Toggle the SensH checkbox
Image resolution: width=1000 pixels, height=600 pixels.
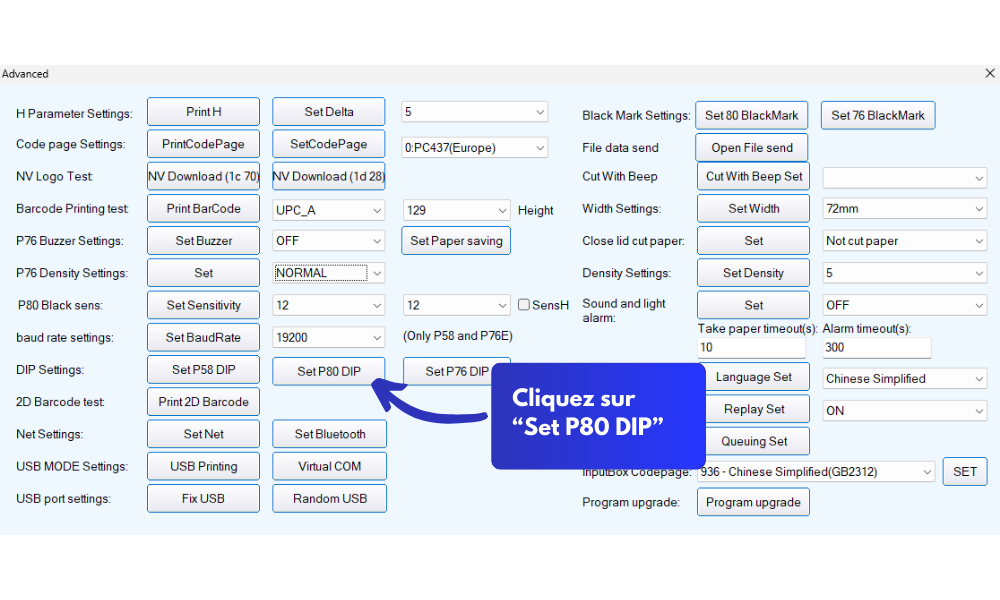coord(524,305)
